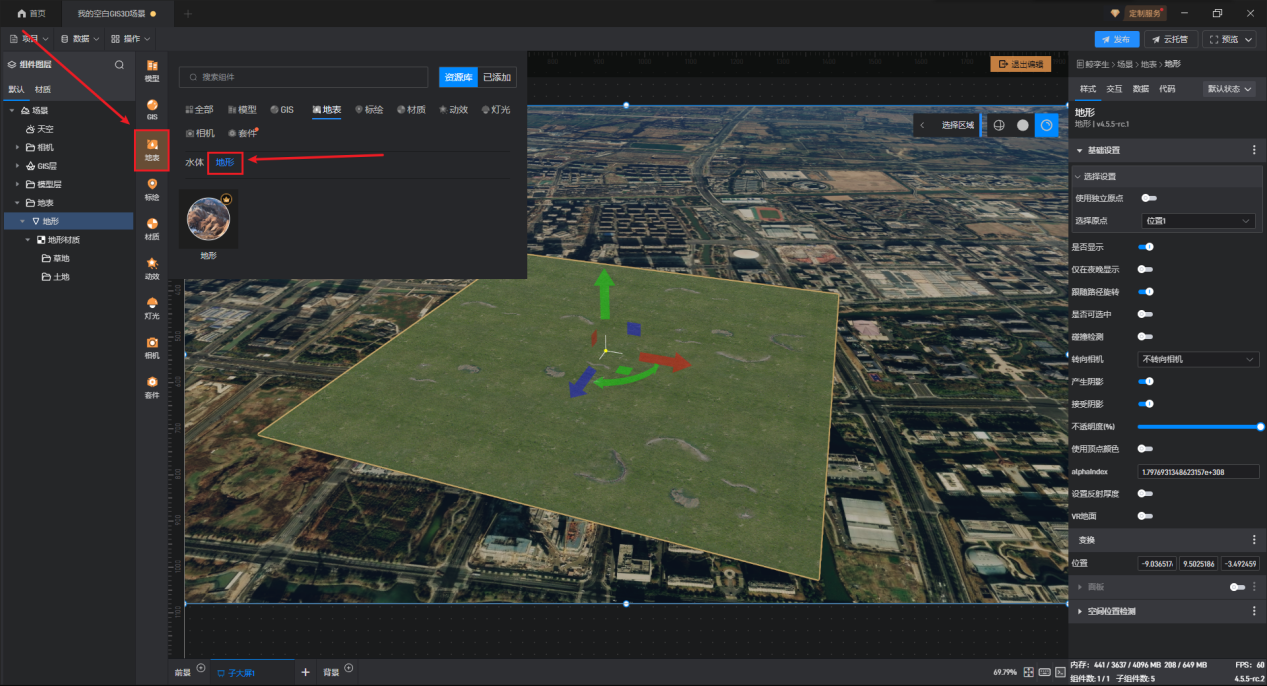The image size is (1267, 686).
Task: Open the GIS component category in sidebar
Action: pyautogui.click(x=152, y=109)
